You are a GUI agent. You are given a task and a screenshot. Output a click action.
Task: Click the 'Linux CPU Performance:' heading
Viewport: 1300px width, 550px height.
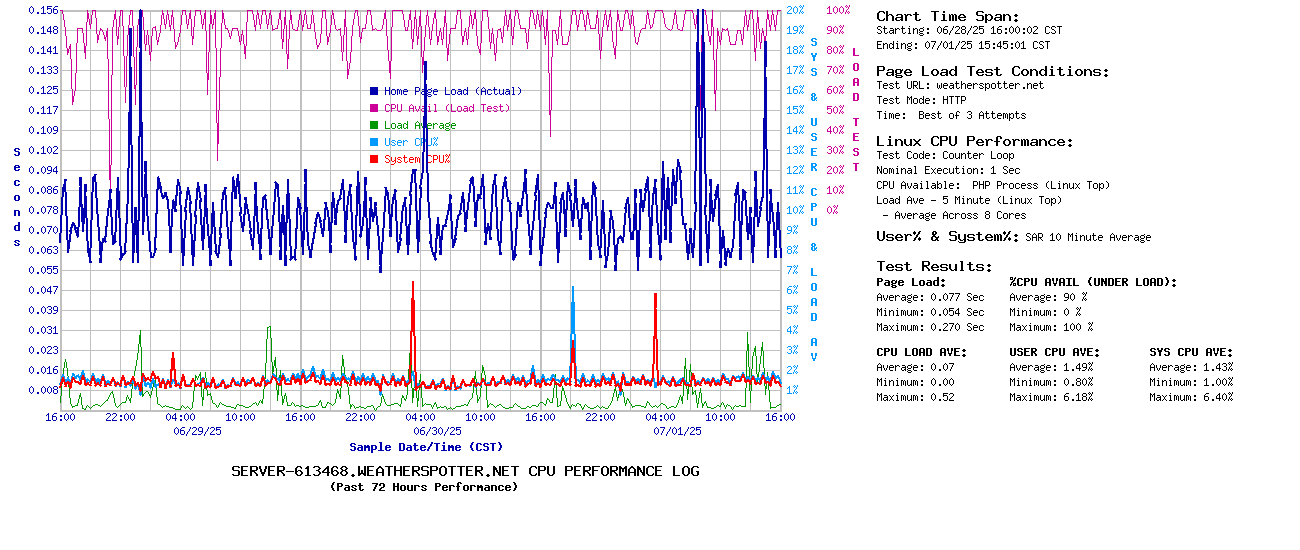click(x=974, y=141)
